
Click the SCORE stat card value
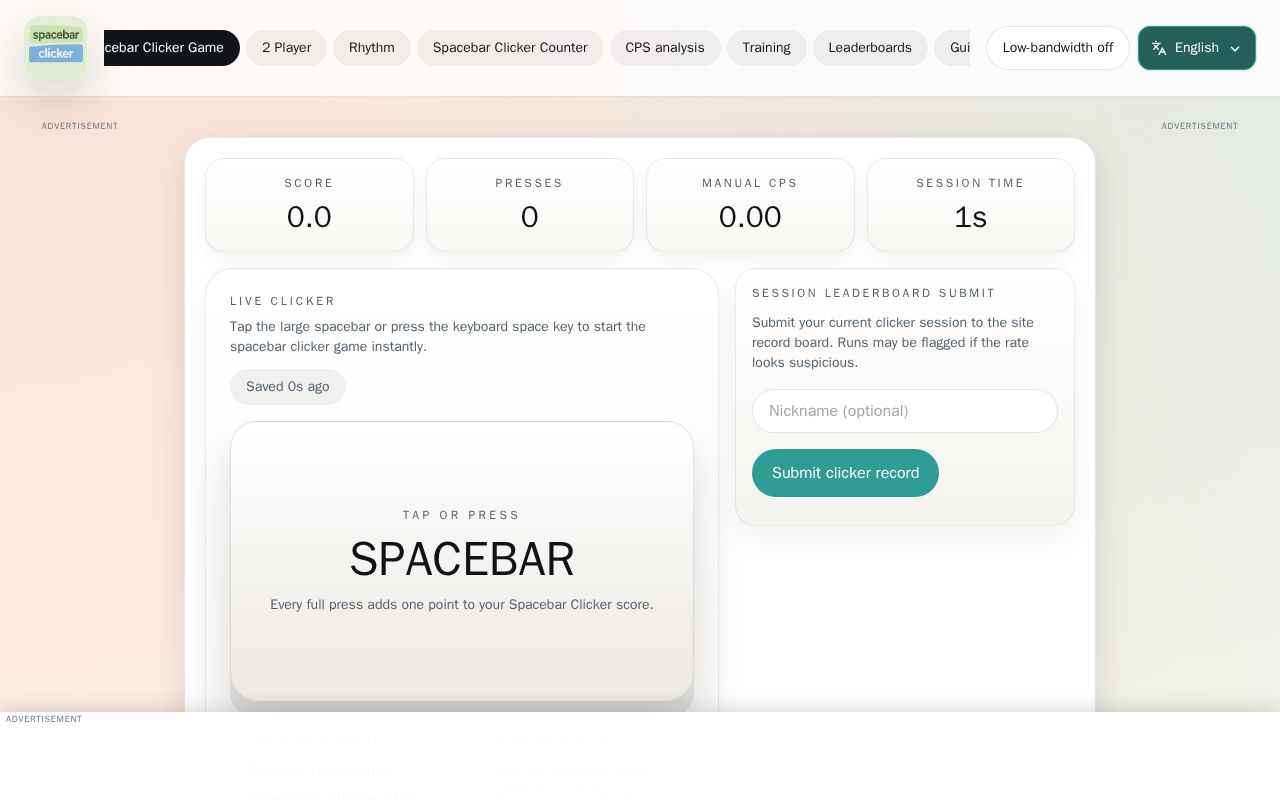pyautogui.click(x=309, y=217)
